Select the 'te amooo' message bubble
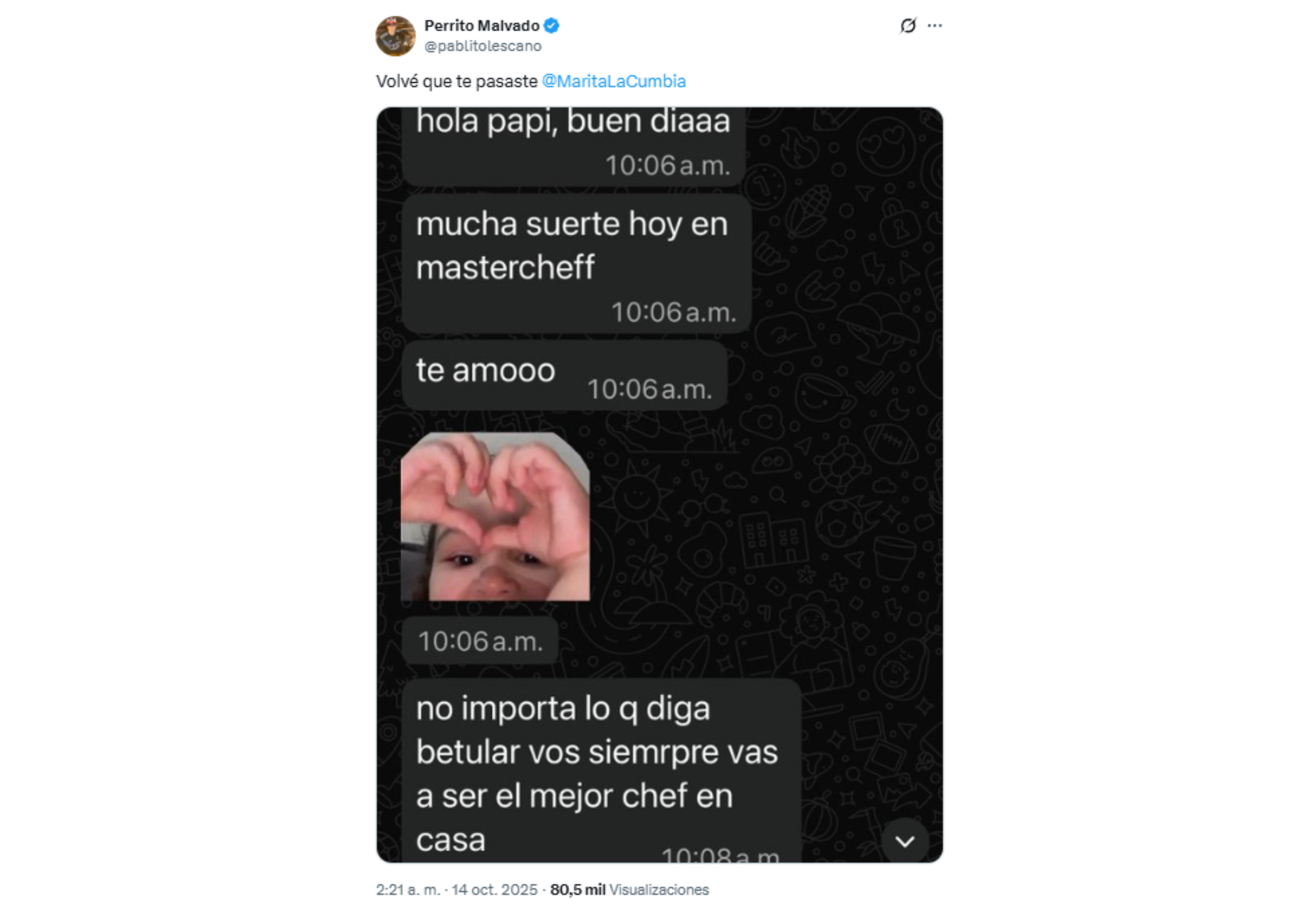 pos(565,375)
